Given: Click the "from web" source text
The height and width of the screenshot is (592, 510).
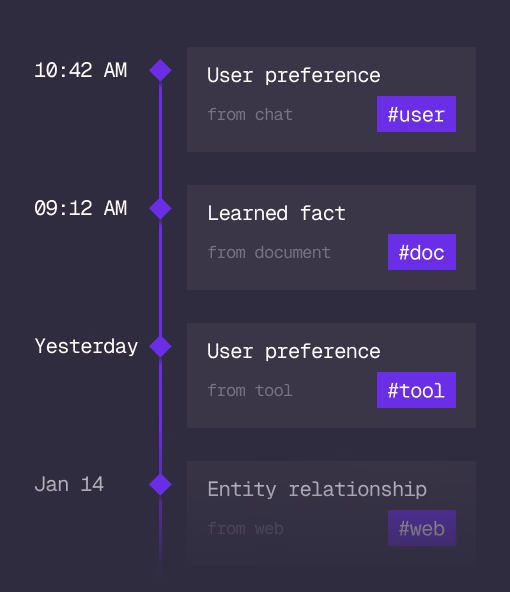Looking at the screenshot, I should click(245, 529).
